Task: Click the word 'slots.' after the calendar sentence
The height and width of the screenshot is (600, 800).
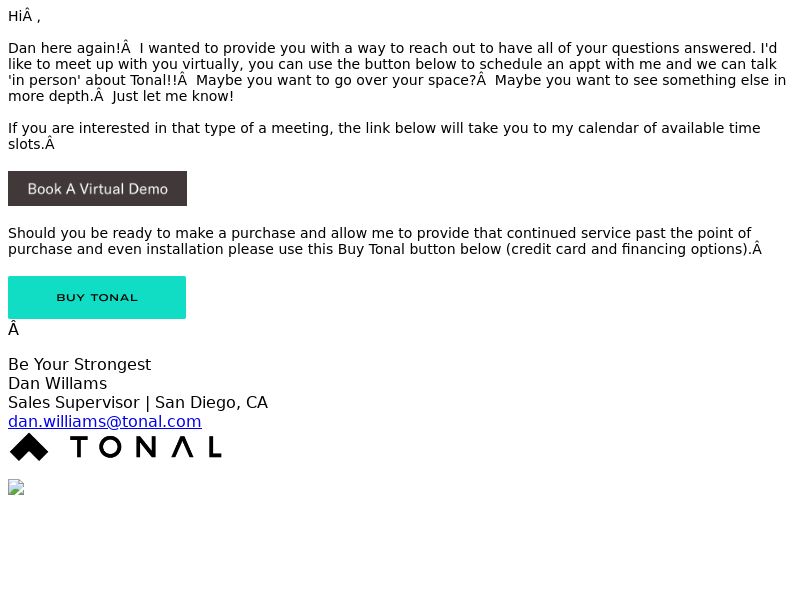Action: (26, 144)
